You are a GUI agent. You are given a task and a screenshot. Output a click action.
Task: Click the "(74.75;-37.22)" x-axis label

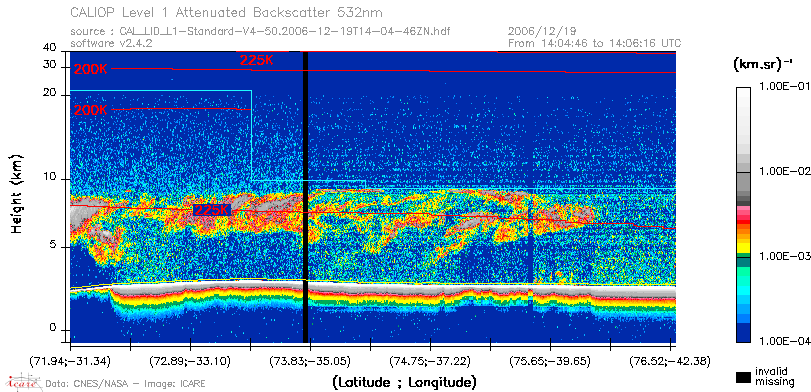point(430,360)
